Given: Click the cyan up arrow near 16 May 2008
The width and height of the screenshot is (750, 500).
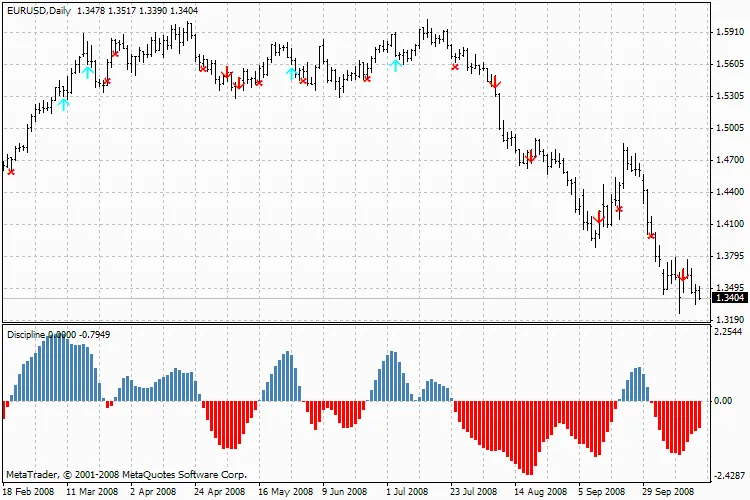Looking at the screenshot, I should (292, 73).
